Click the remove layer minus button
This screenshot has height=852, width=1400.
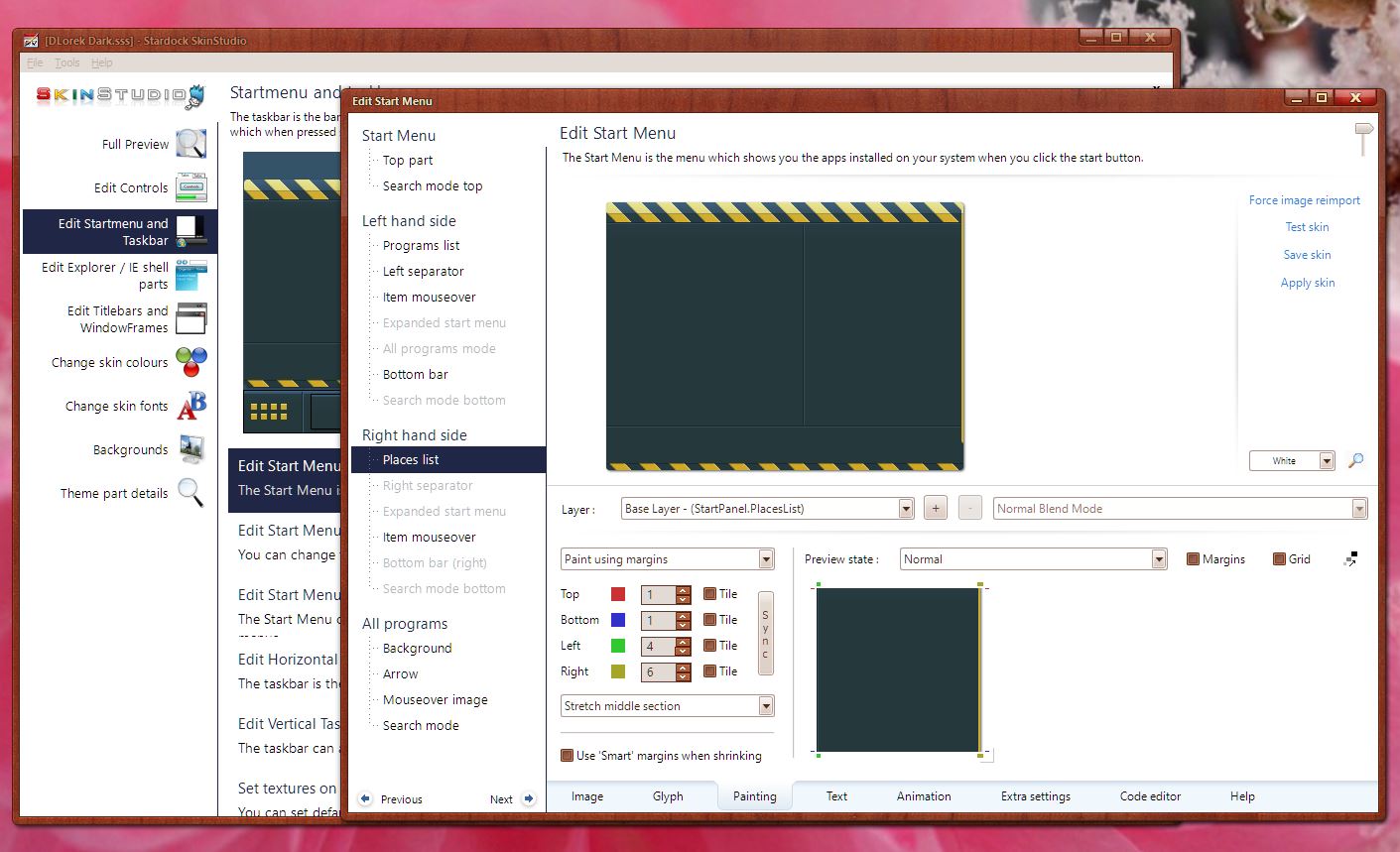[x=970, y=508]
